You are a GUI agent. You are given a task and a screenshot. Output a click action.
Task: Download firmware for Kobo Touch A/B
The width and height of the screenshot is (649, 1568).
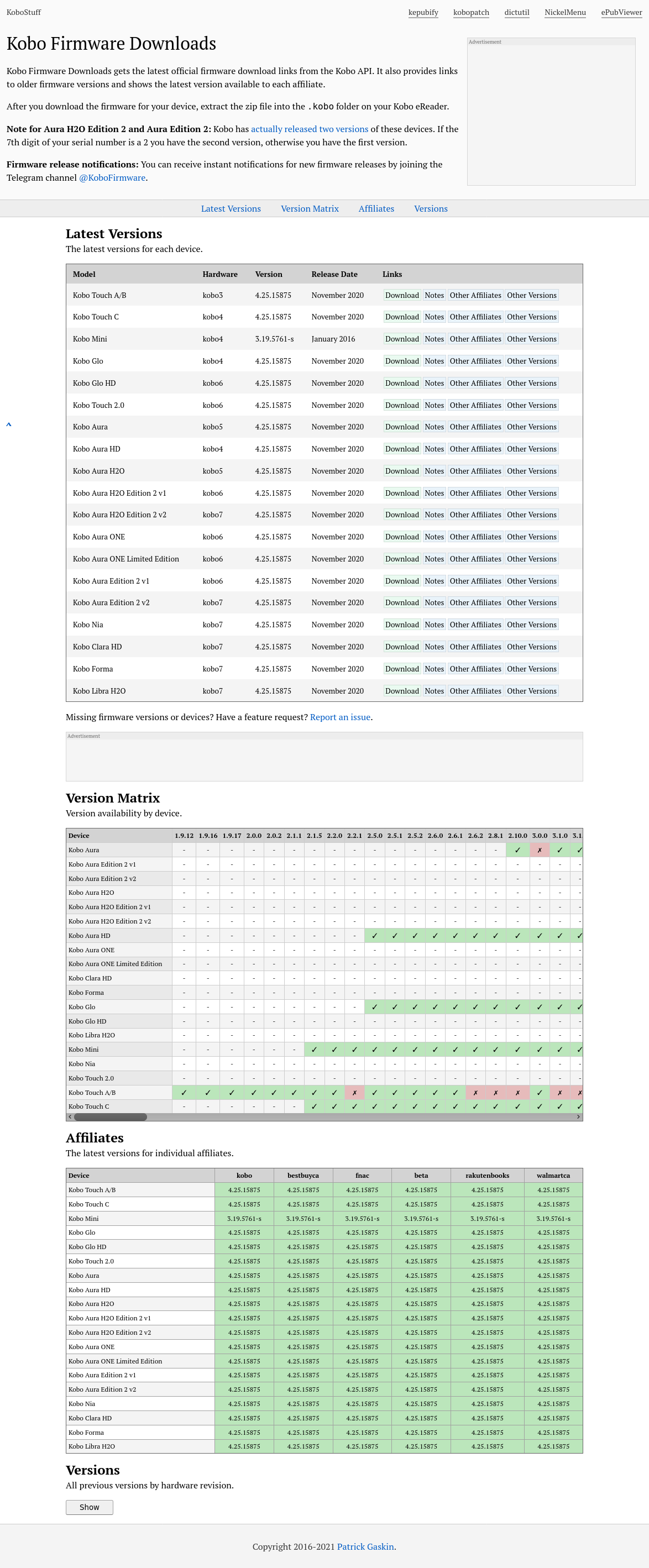[x=402, y=295]
